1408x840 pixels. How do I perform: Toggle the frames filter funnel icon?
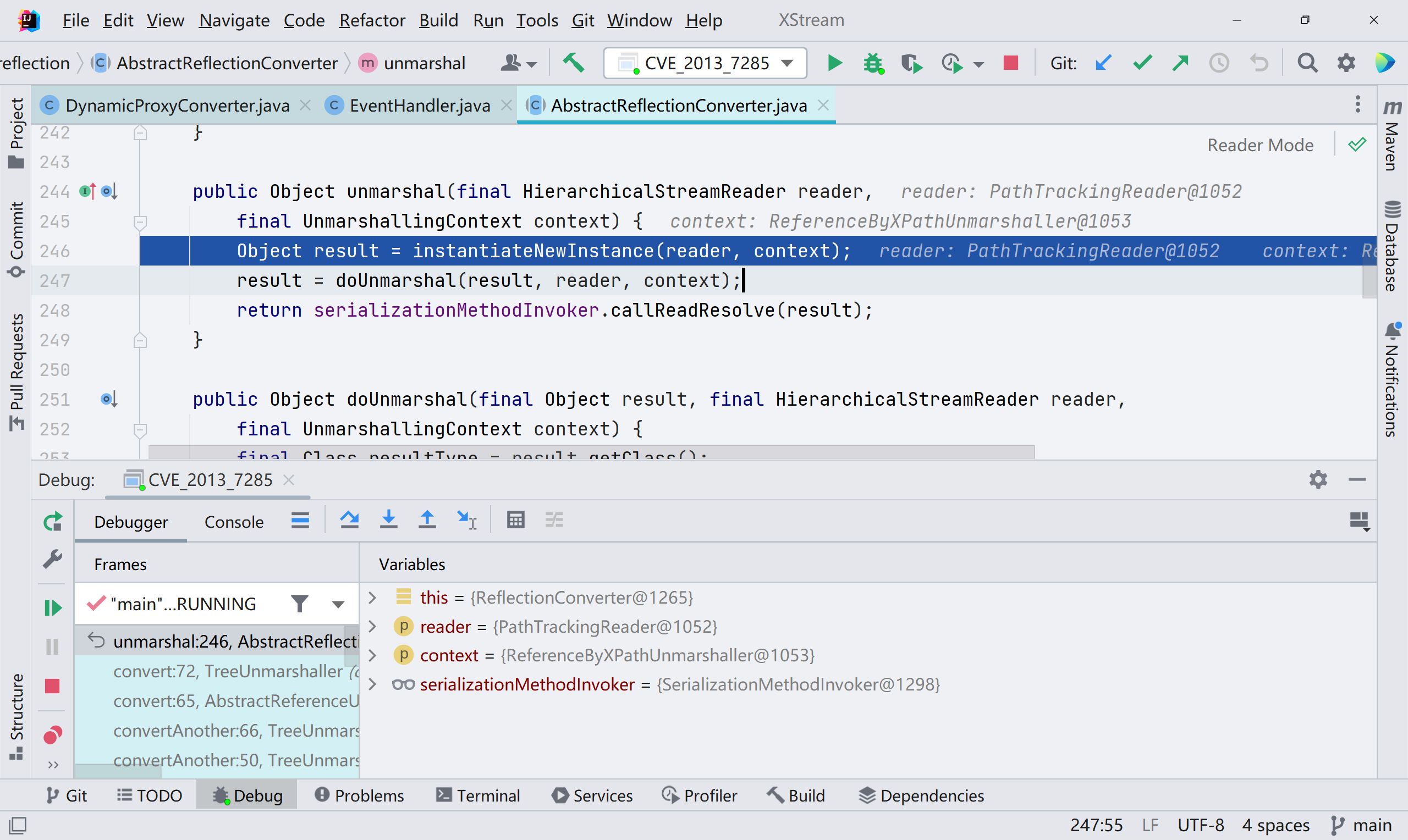click(x=300, y=604)
